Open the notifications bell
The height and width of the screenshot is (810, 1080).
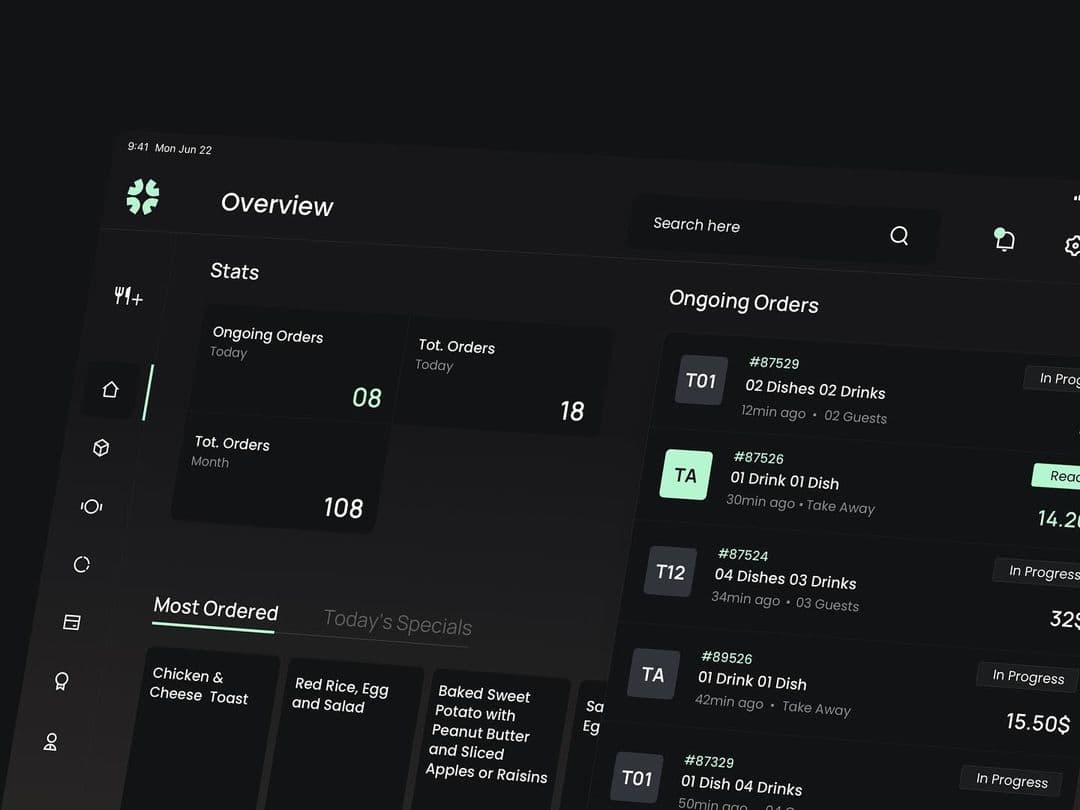click(1004, 239)
